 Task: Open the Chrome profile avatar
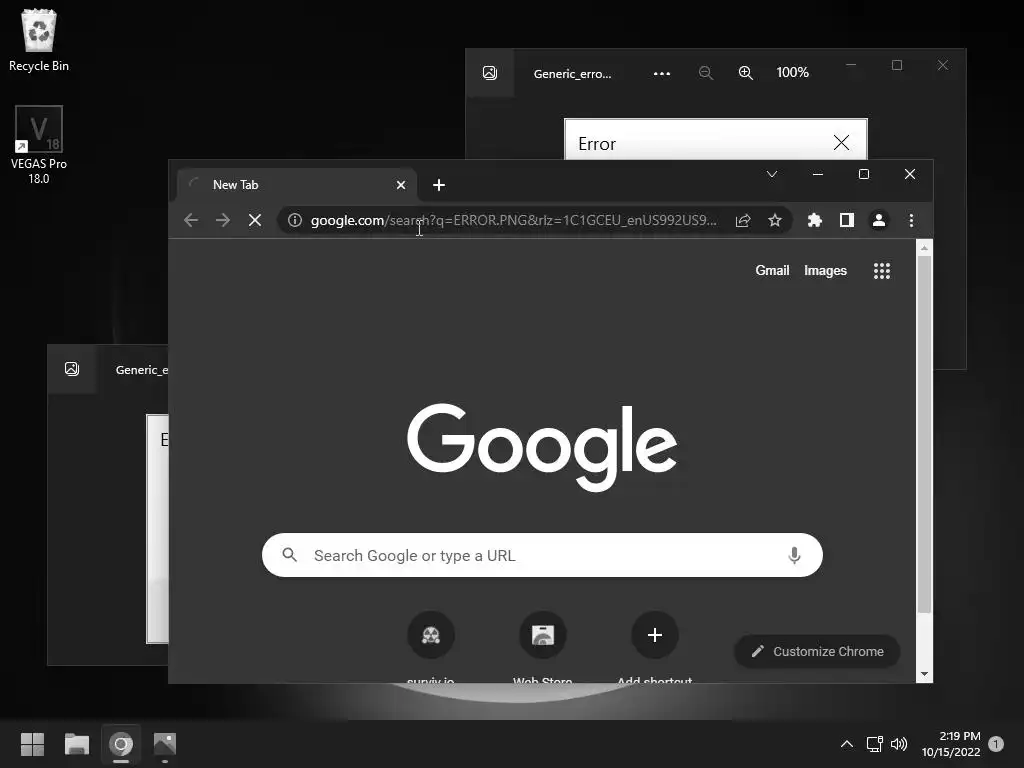[x=879, y=220]
